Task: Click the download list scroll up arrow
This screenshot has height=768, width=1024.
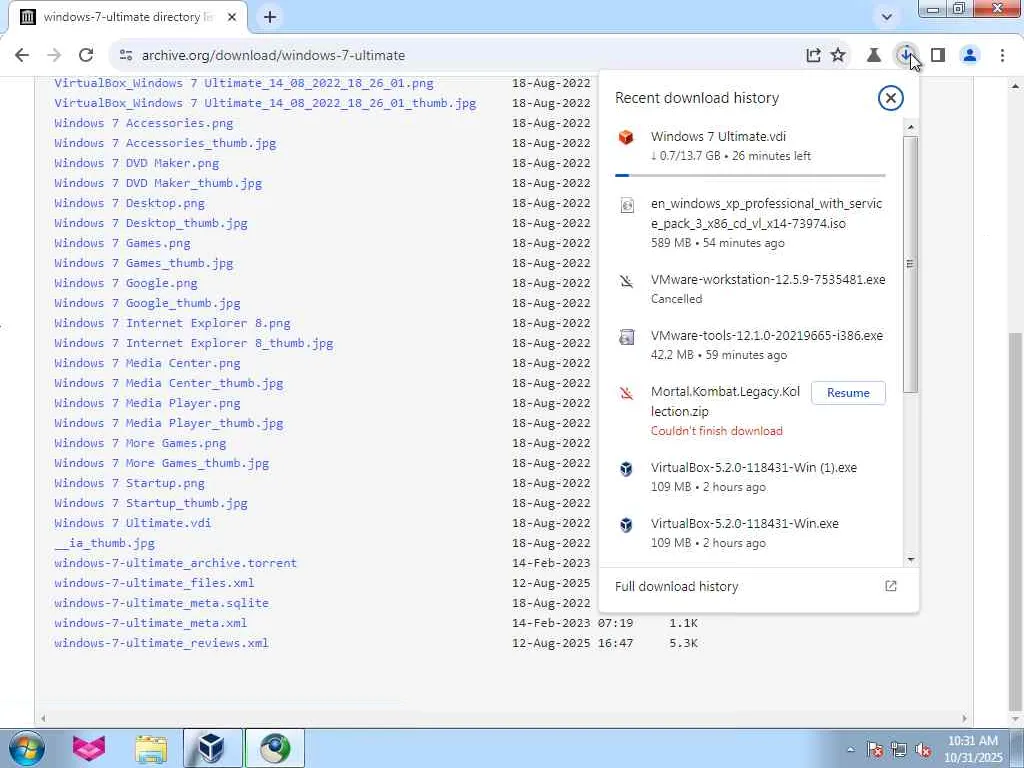Action: tap(911, 127)
